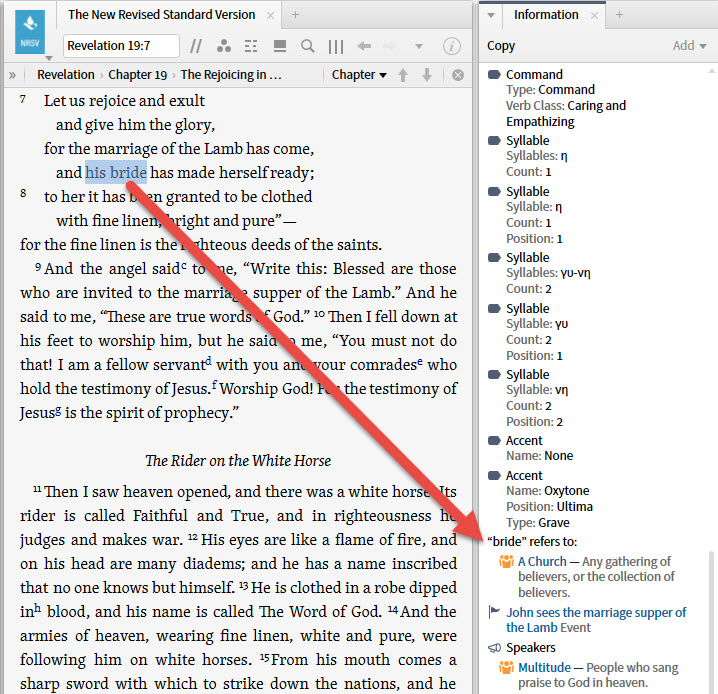Click heading The Rider on the White Horse
This screenshot has width=718, height=694.
(238, 461)
